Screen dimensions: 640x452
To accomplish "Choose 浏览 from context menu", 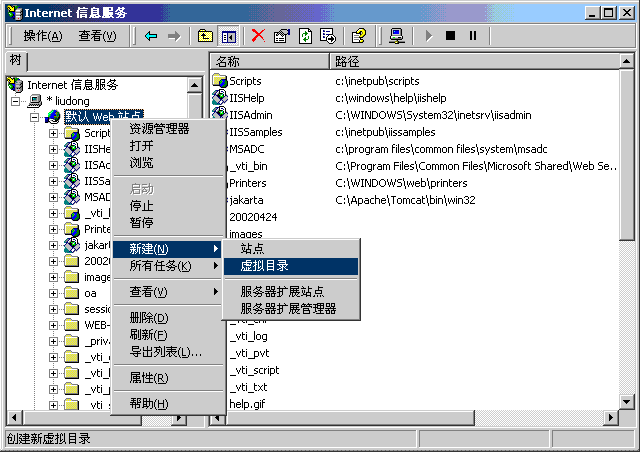I will tap(168, 163).
